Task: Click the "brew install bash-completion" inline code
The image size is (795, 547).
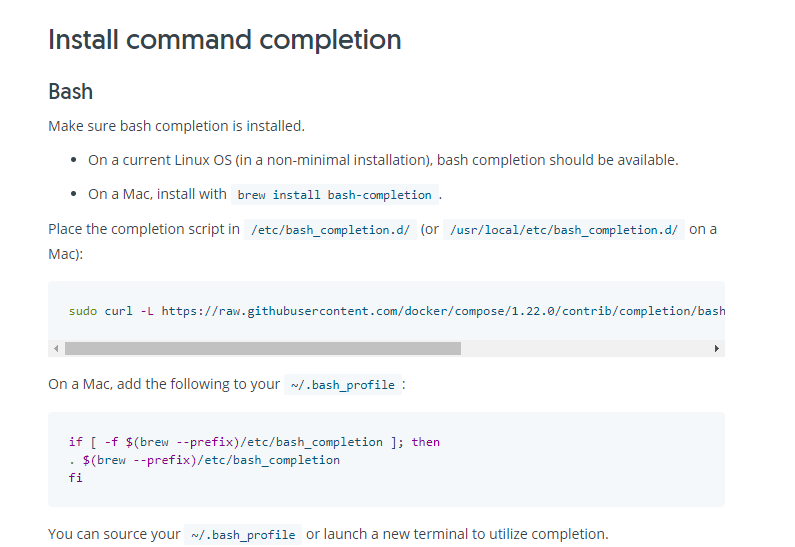Action: click(334, 195)
